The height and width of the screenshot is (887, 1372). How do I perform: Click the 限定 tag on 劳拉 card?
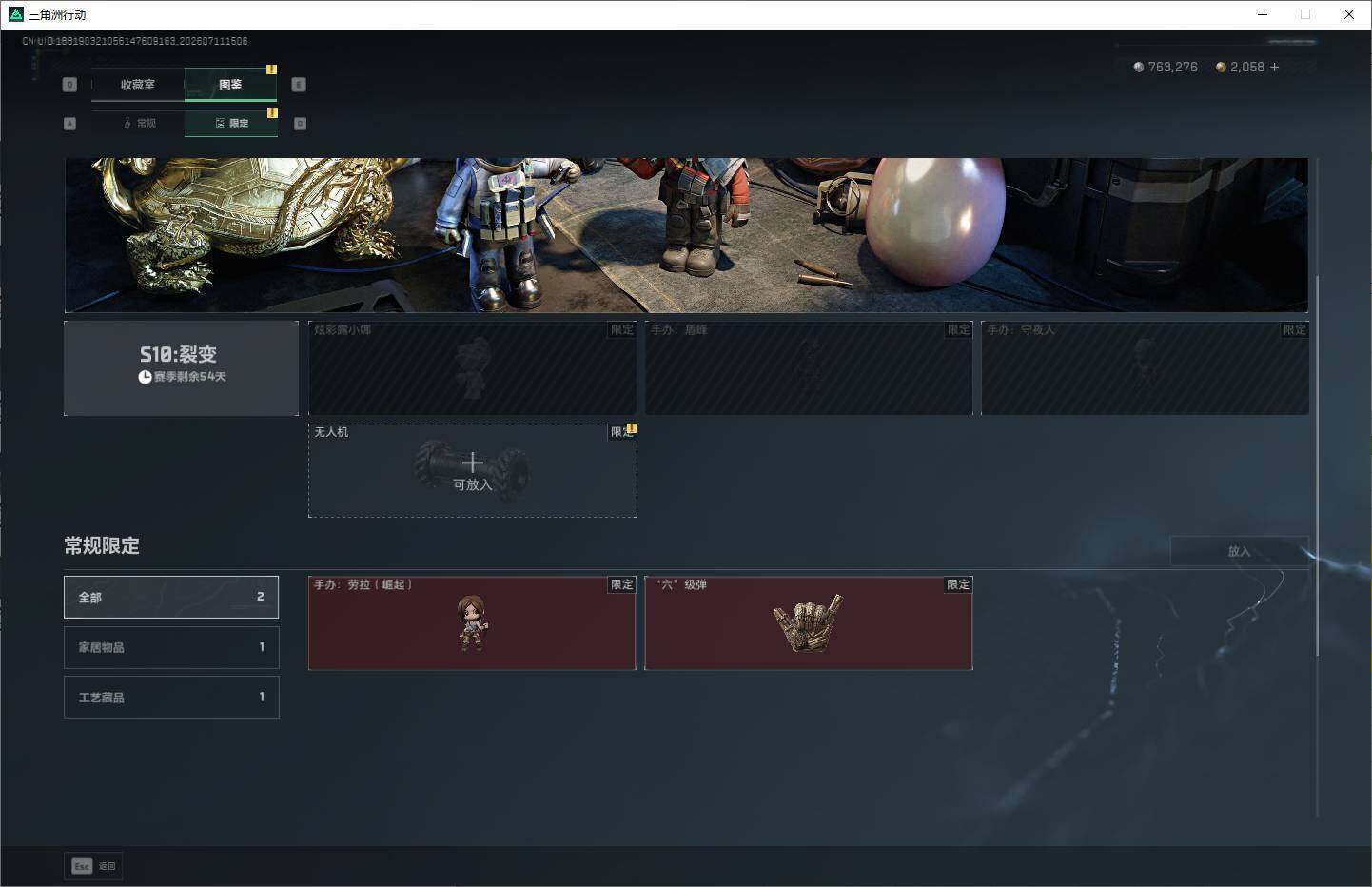coord(622,584)
